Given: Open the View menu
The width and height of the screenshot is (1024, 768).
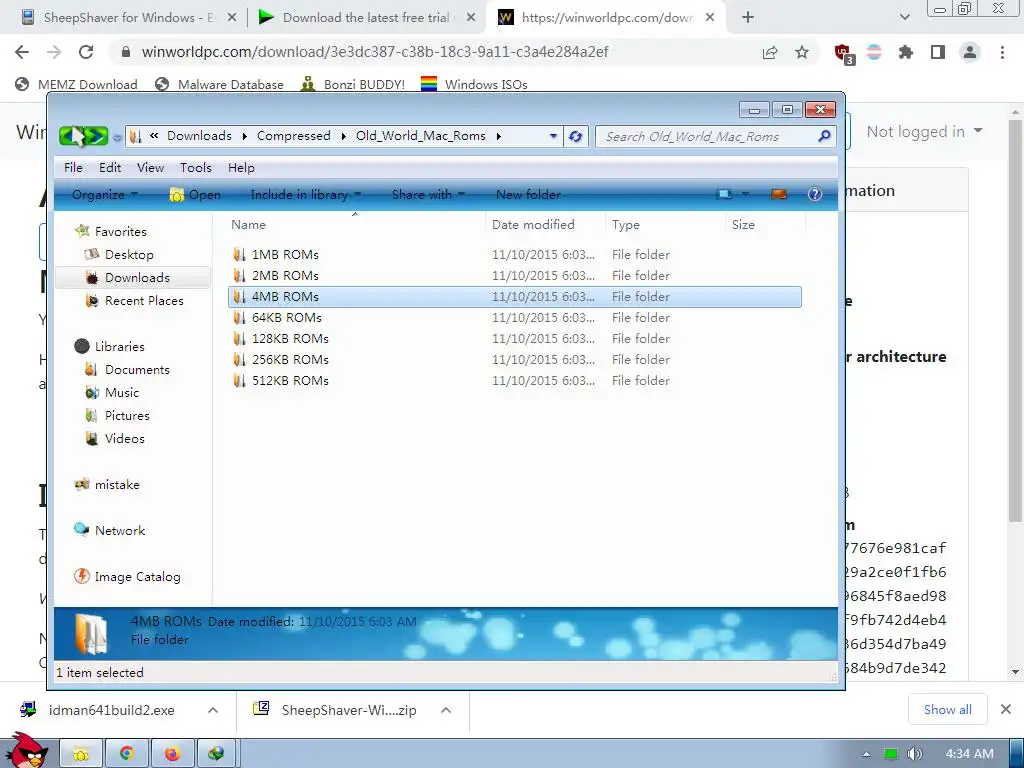Looking at the screenshot, I should pos(150,168).
